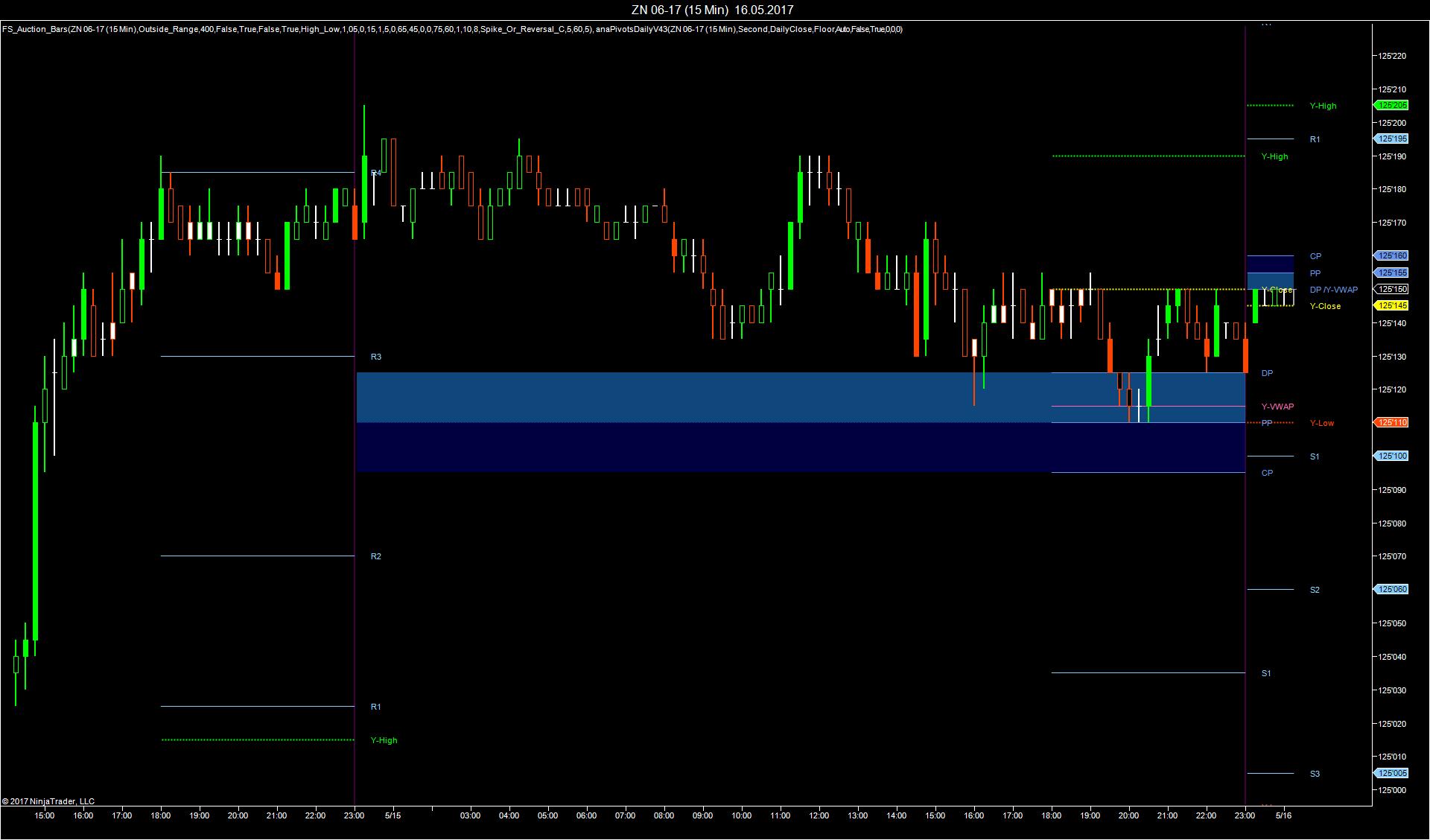1430x840 pixels.
Task: Select the 125'160 CP price tag
Action: point(1391,256)
